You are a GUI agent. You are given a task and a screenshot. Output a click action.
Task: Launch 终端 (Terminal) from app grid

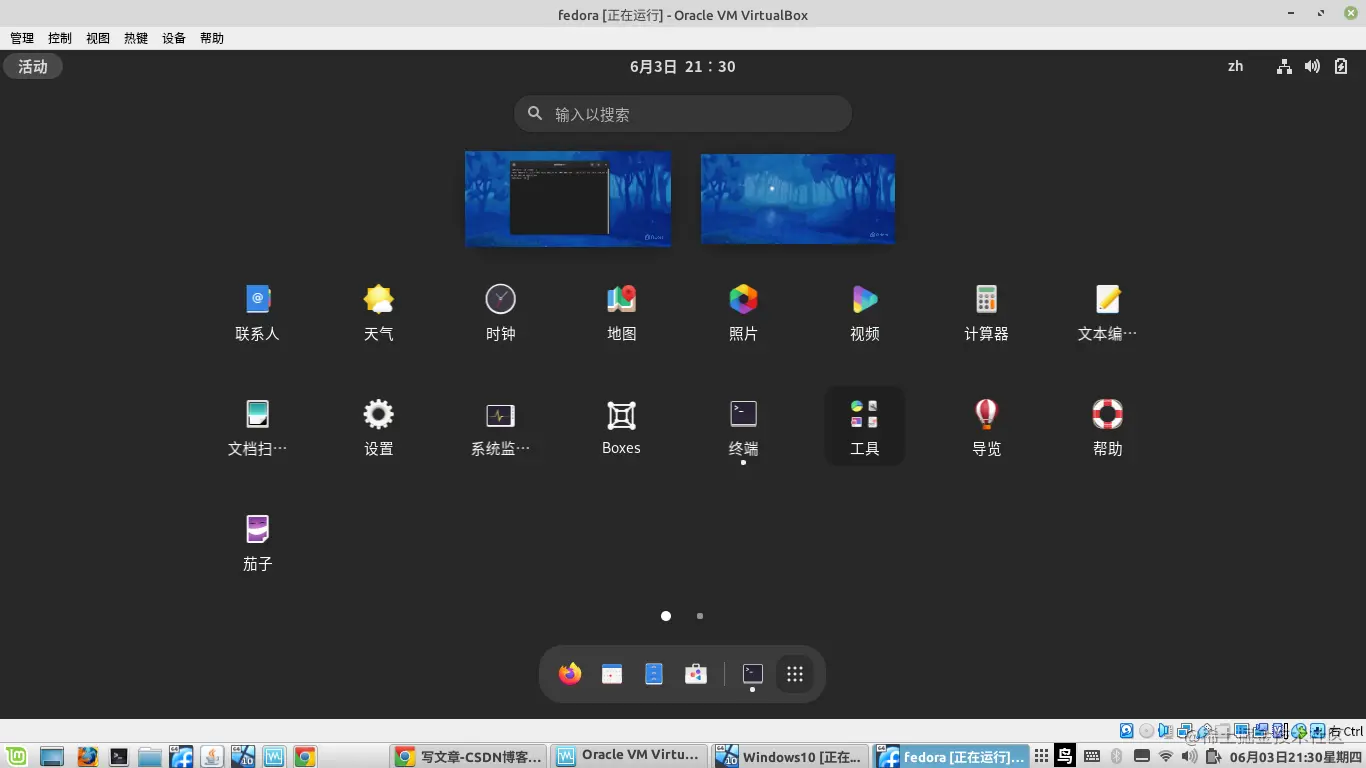point(743,429)
